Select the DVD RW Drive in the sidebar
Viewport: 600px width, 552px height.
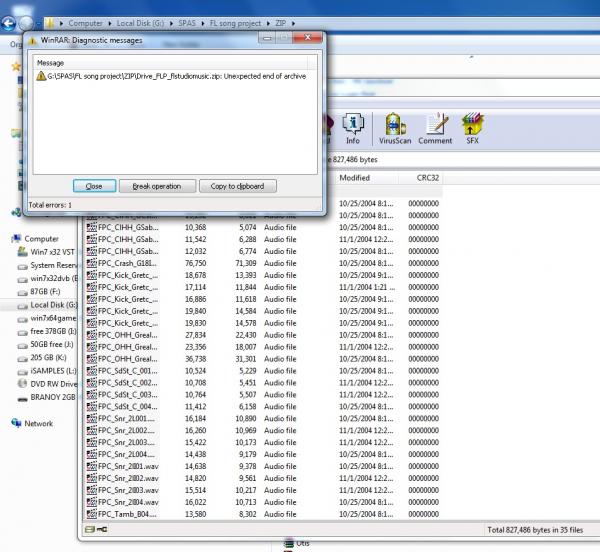53,383
